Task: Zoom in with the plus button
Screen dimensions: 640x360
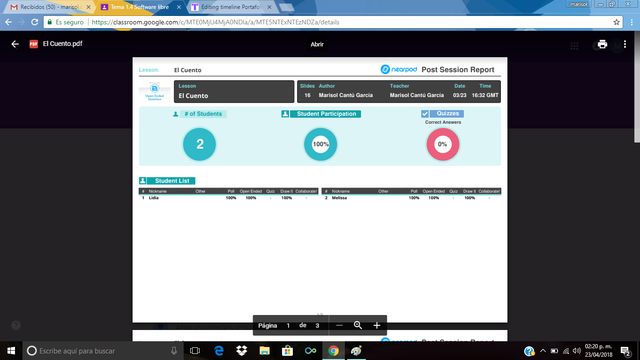Action: 377,325
